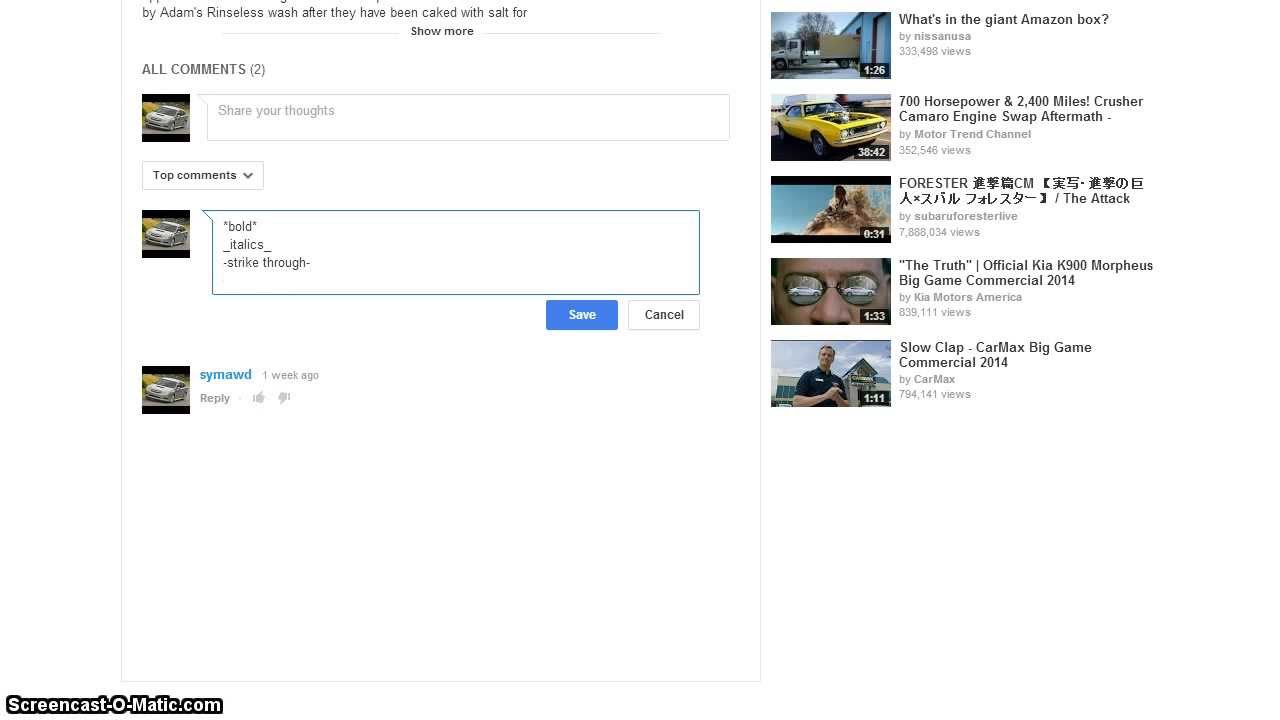Screen dimensions: 1280x720
Task: Like the symawd comment with thumbs up
Action: 259,398
